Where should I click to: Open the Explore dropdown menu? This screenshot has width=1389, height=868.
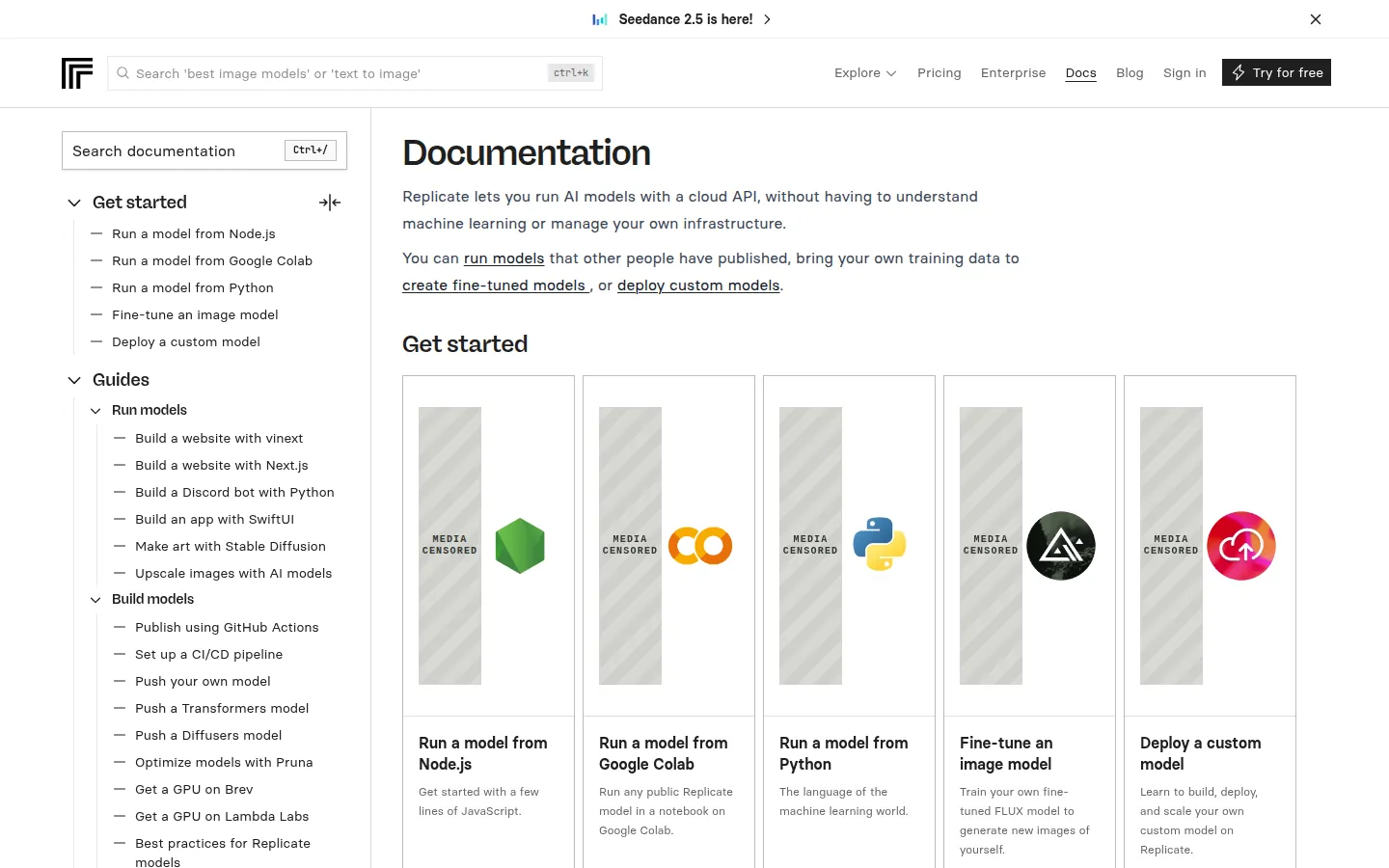click(x=865, y=73)
